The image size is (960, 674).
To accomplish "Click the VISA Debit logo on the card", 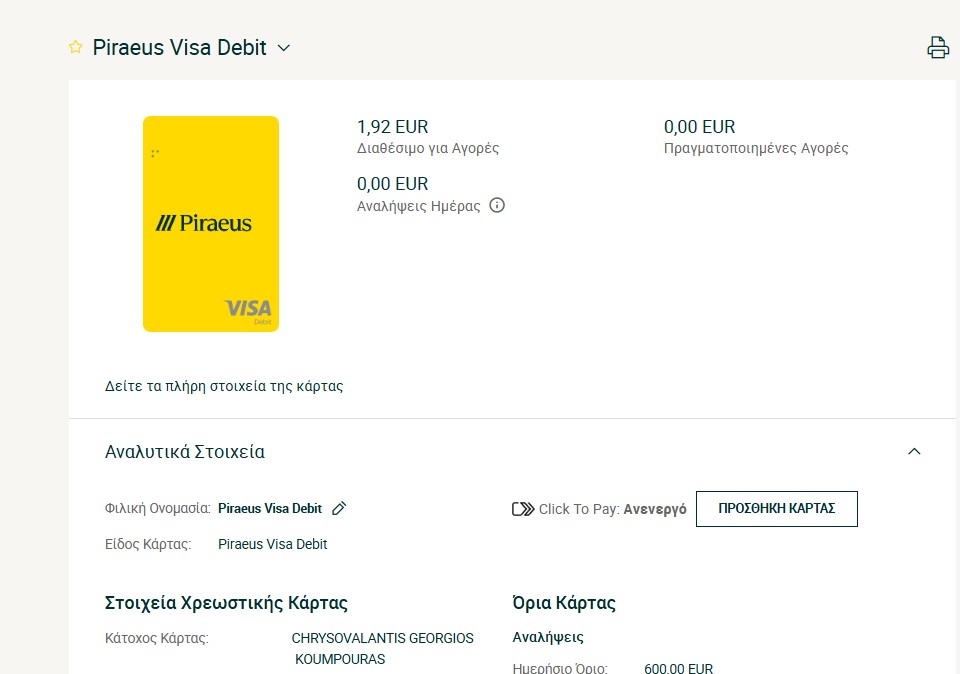I will (249, 310).
